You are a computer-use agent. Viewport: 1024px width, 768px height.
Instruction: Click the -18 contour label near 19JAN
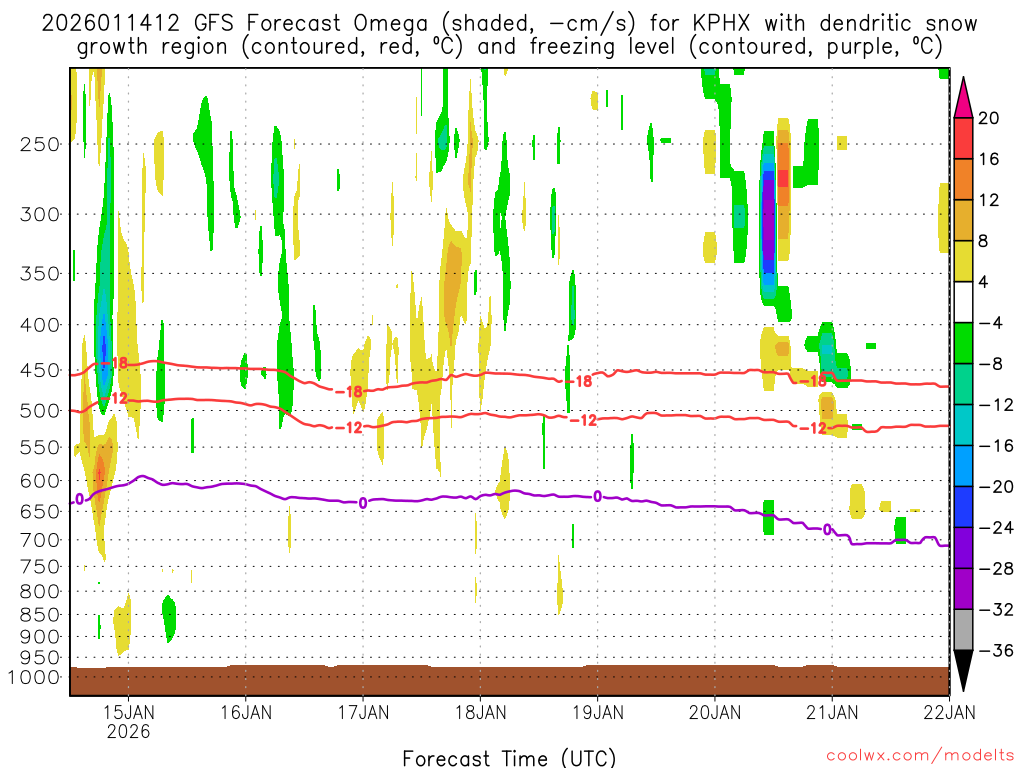(x=579, y=381)
